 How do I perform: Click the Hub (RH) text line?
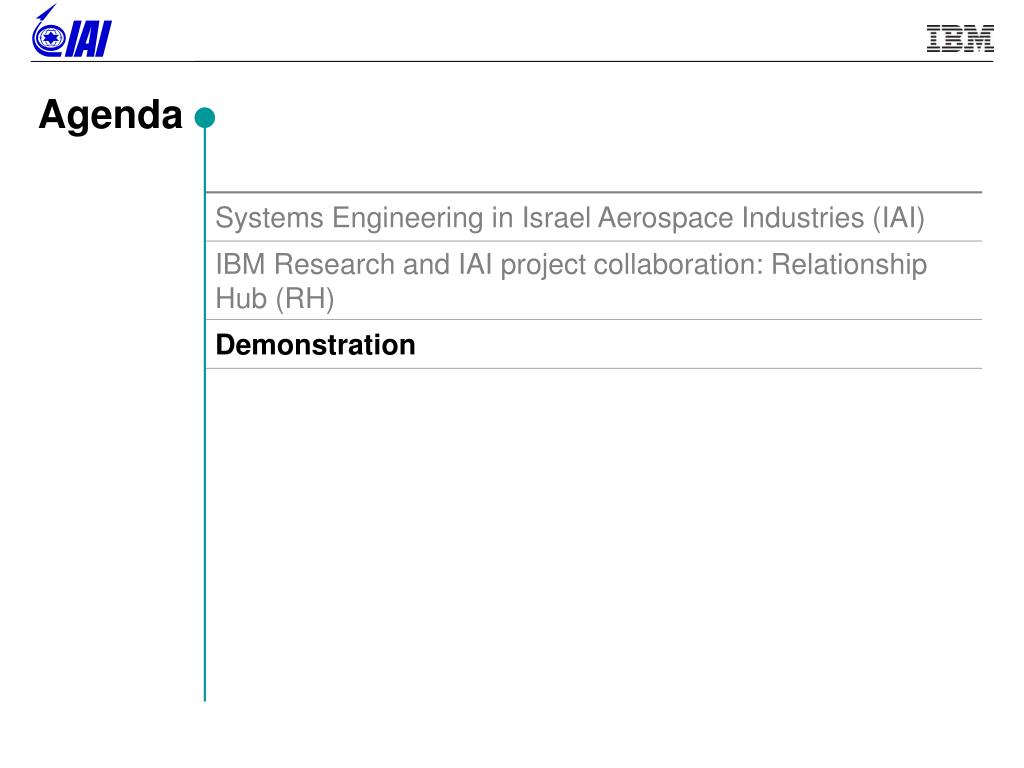click(x=275, y=298)
